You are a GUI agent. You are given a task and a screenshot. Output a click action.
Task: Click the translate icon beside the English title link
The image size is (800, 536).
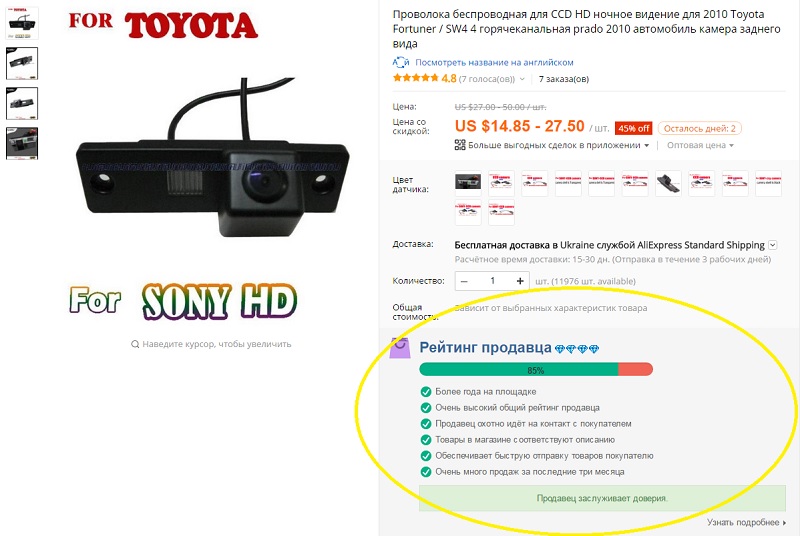tap(401, 62)
